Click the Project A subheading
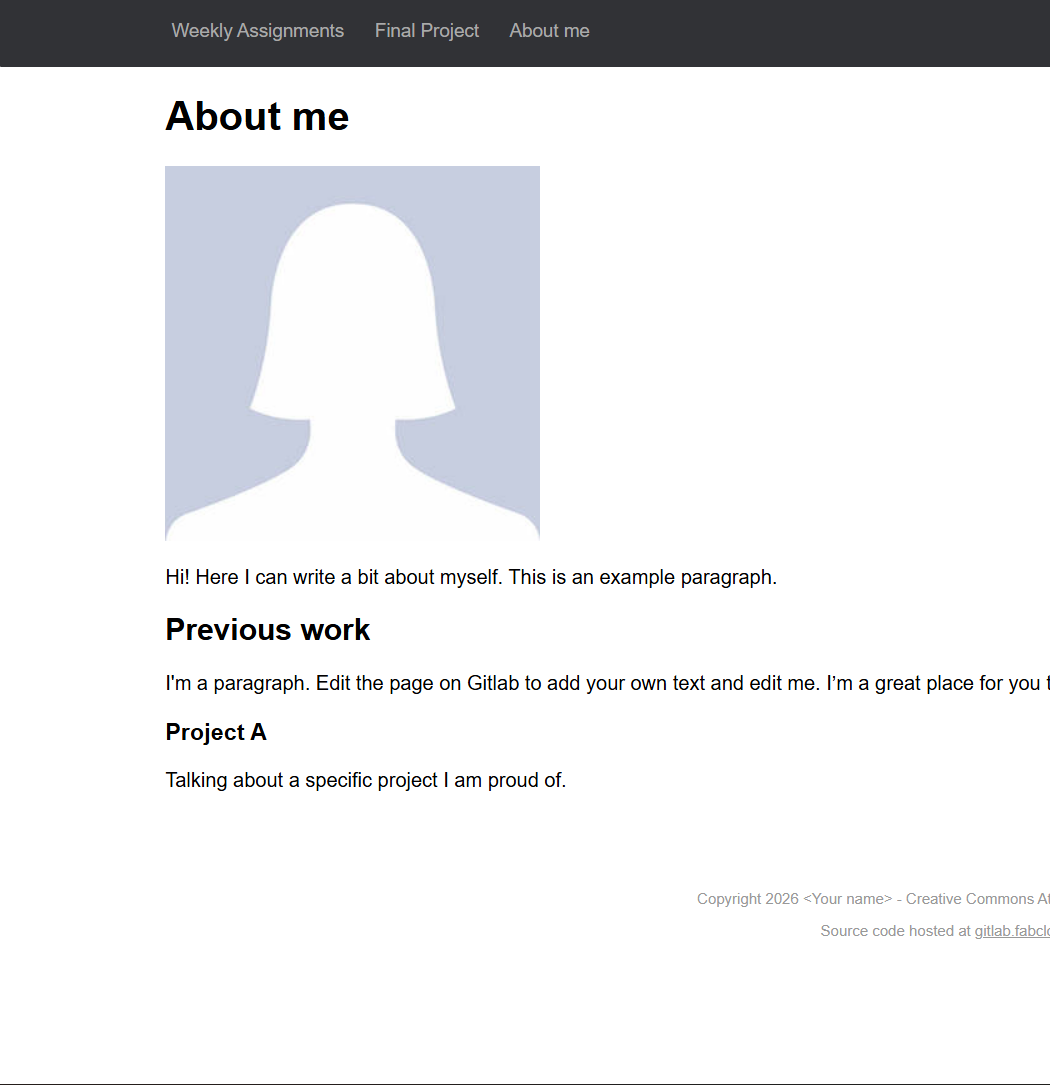1050x1085 pixels. (x=216, y=732)
